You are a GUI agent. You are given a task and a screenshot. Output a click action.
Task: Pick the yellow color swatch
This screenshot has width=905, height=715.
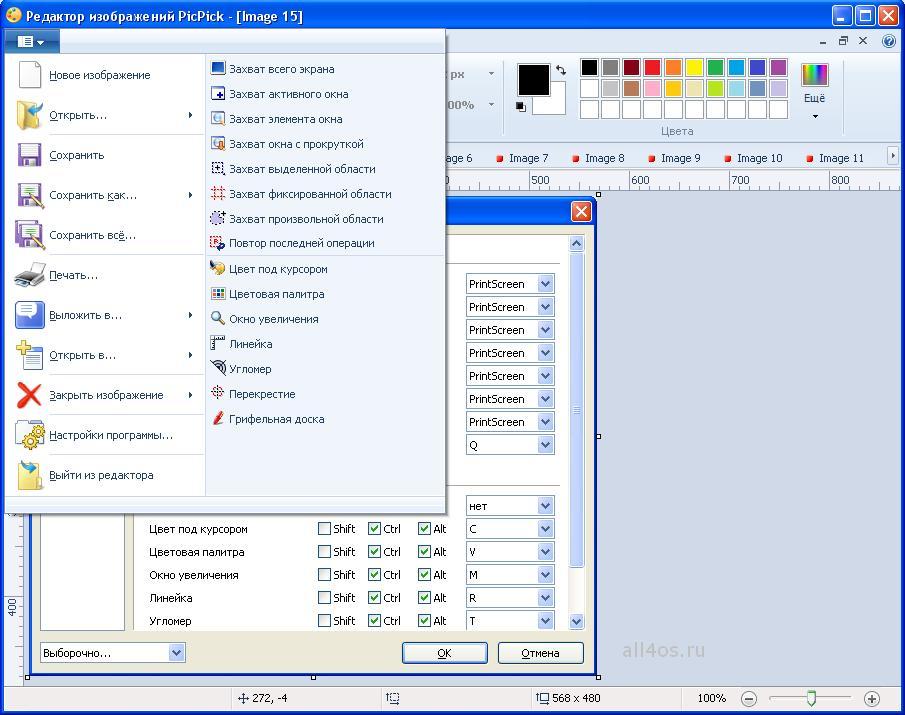pyautogui.click(x=694, y=68)
